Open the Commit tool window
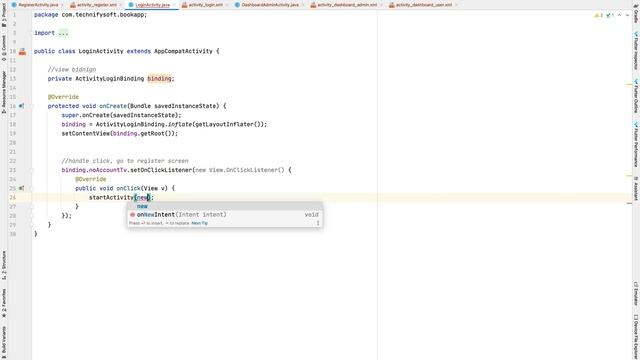 click(x=4, y=49)
